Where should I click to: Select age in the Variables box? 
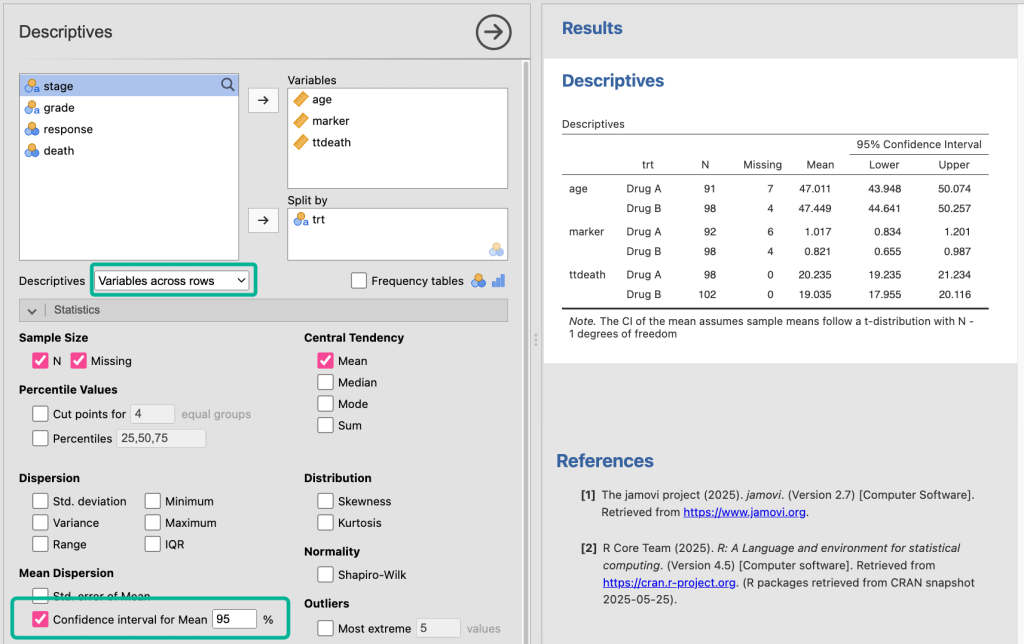(397, 99)
